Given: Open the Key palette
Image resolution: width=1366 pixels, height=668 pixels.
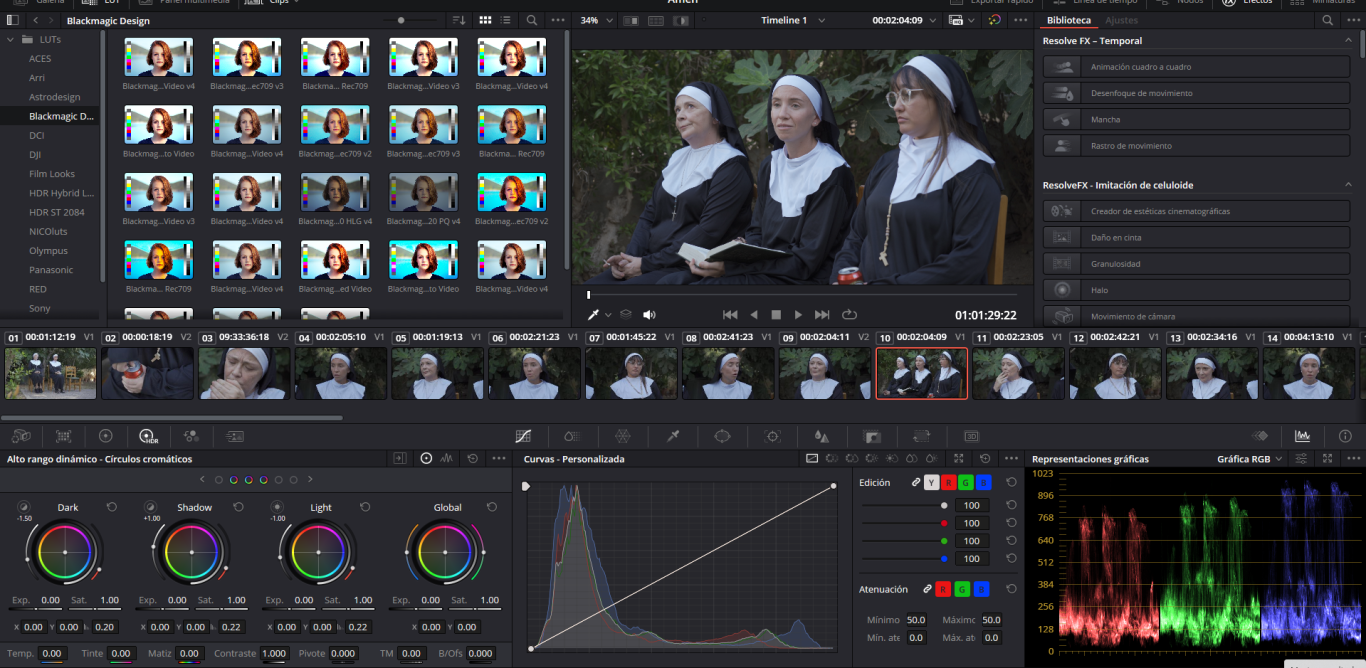Looking at the screenshot, I should [x=872, y=436].
